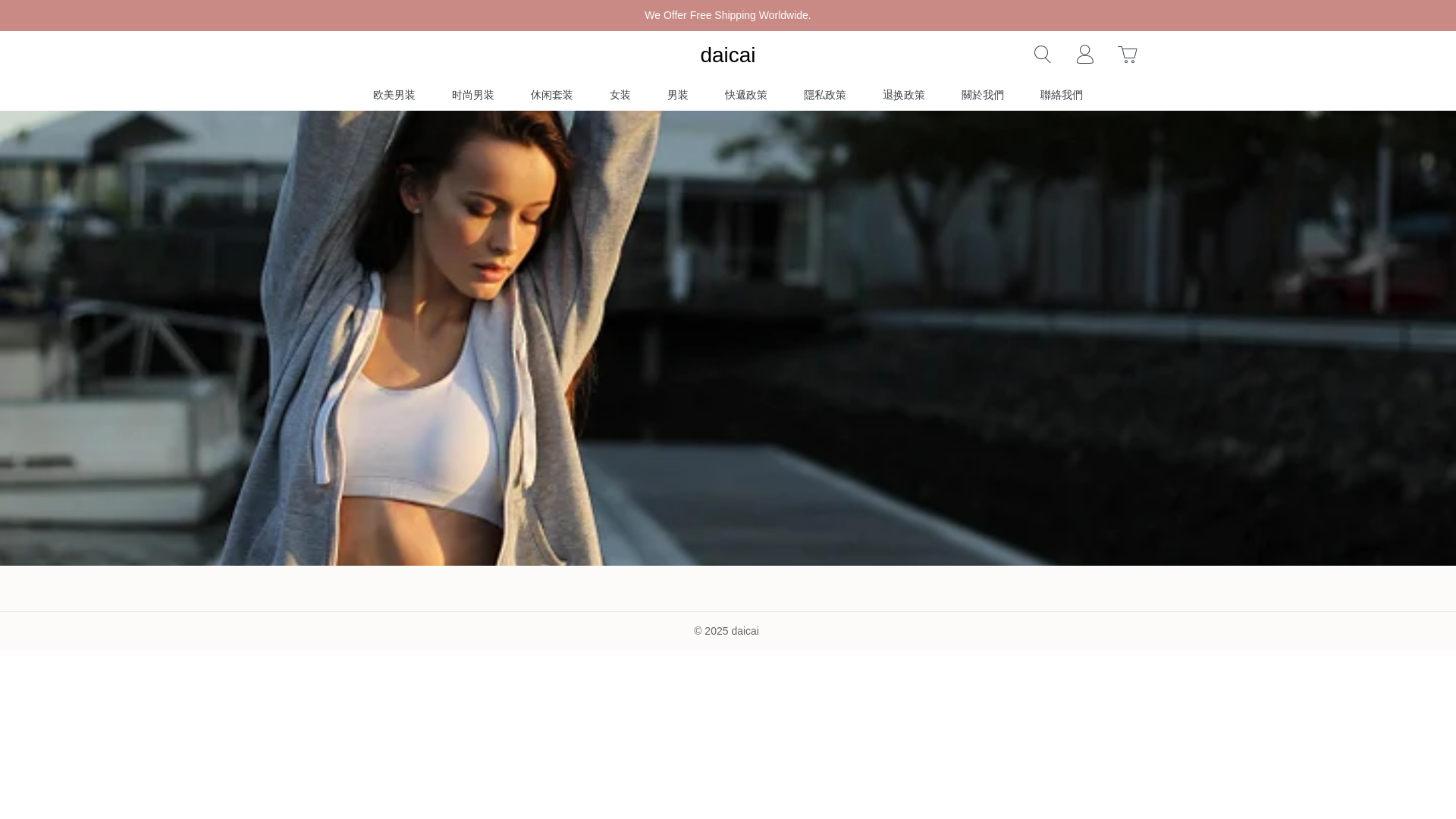Open the 欧美男装 menu item
The height and width of the screenshot is (819, 1456).
394,95
